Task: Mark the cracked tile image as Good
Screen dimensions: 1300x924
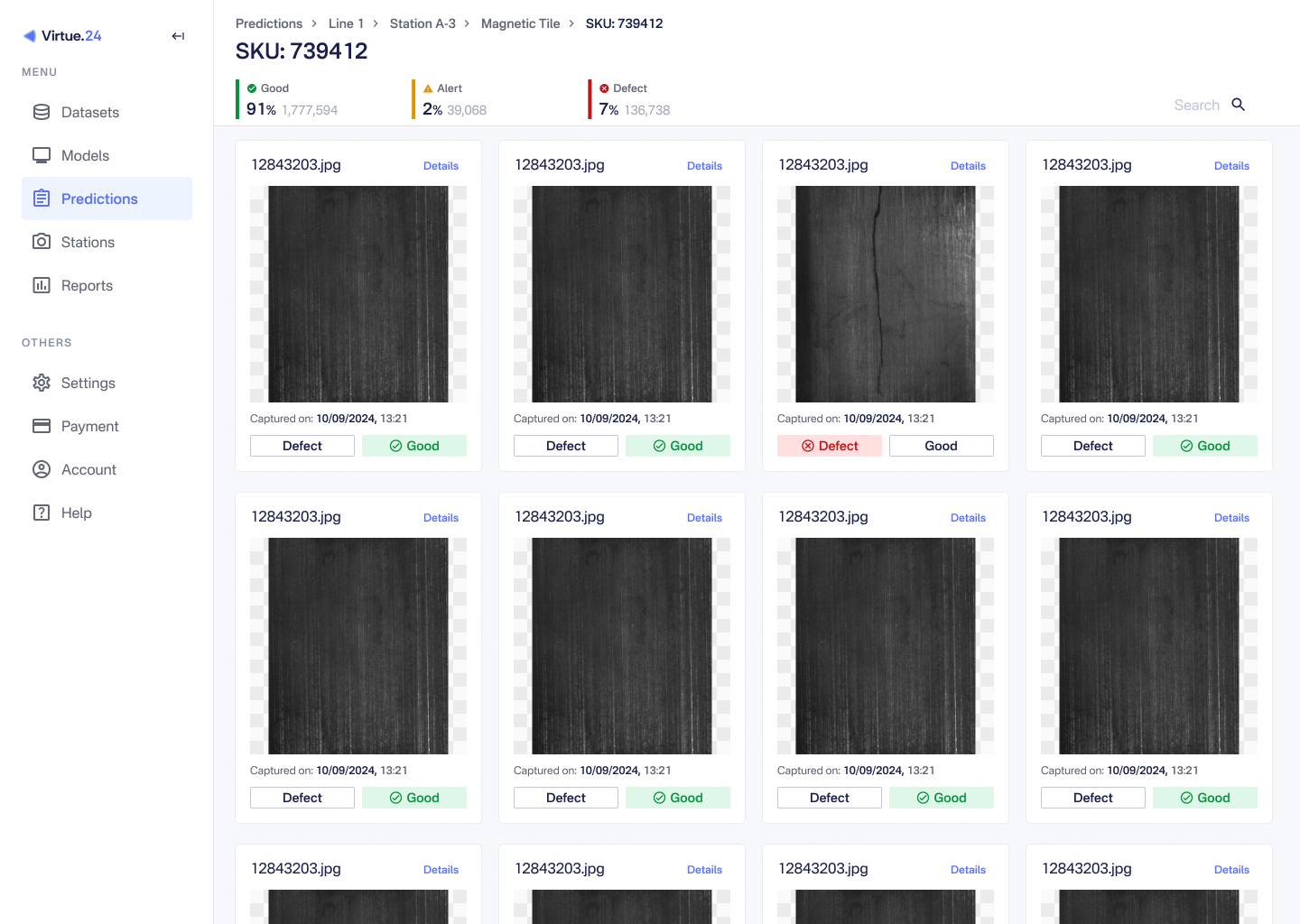Action: [941, 446]
